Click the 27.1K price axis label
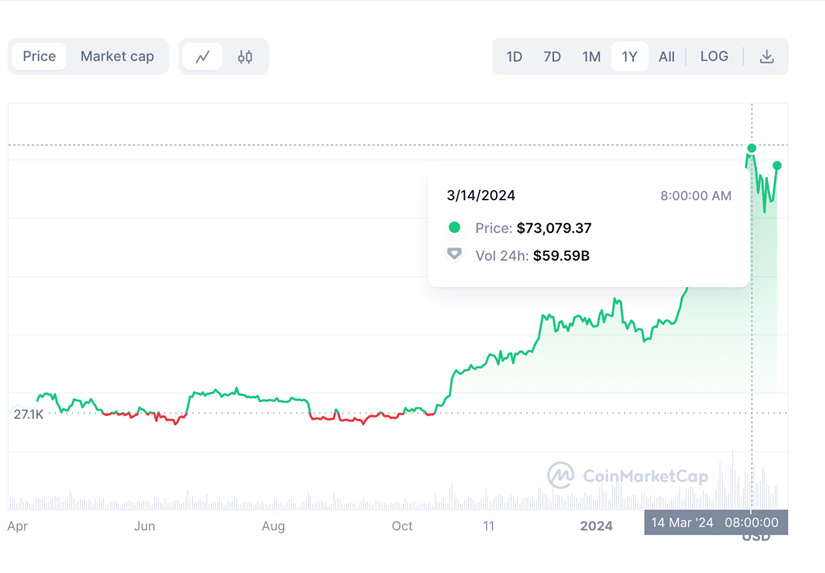The height and width of the screenshot is (573, 825). tap(28, 414)
